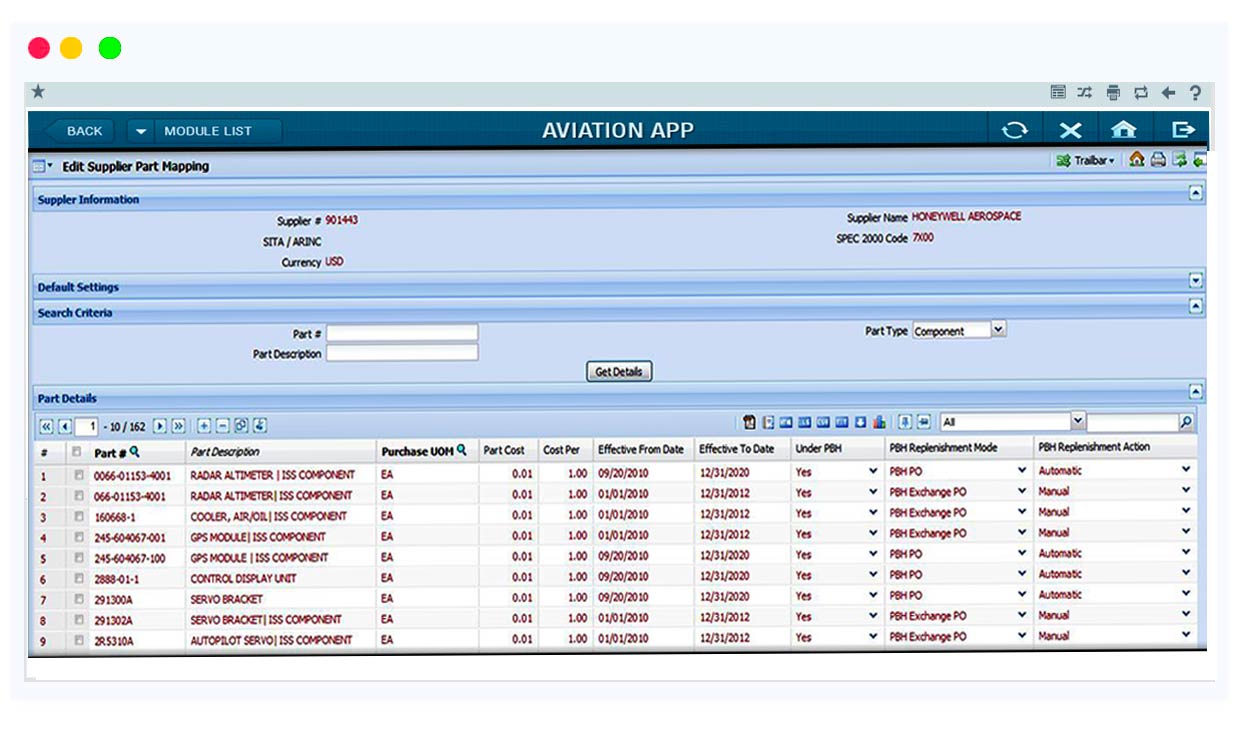
Task: Click the RADAR ALTIMETER description in row 1
Action: [272, 475]
